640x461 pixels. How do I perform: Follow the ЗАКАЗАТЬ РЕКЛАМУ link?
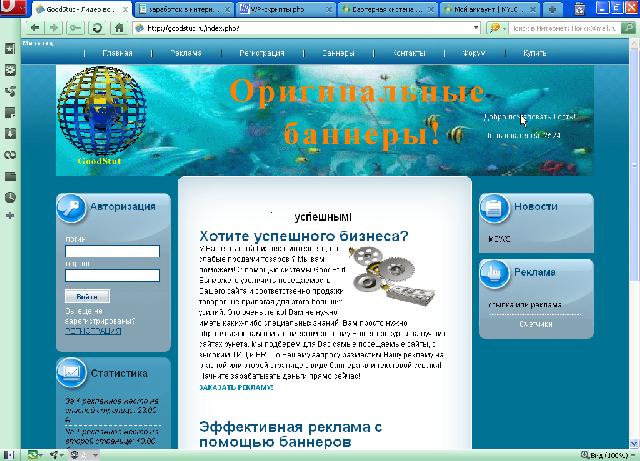pos(235,386)
